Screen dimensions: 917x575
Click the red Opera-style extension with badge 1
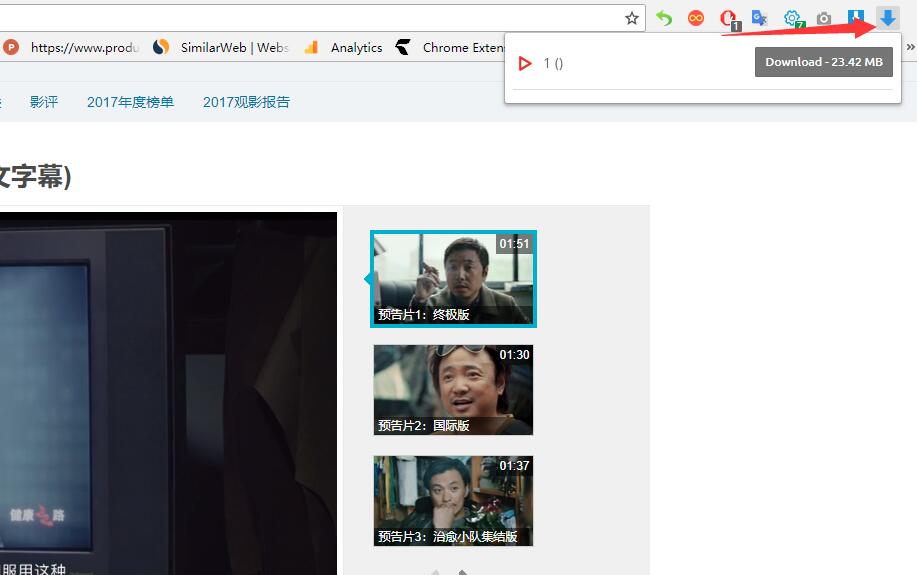728,18
